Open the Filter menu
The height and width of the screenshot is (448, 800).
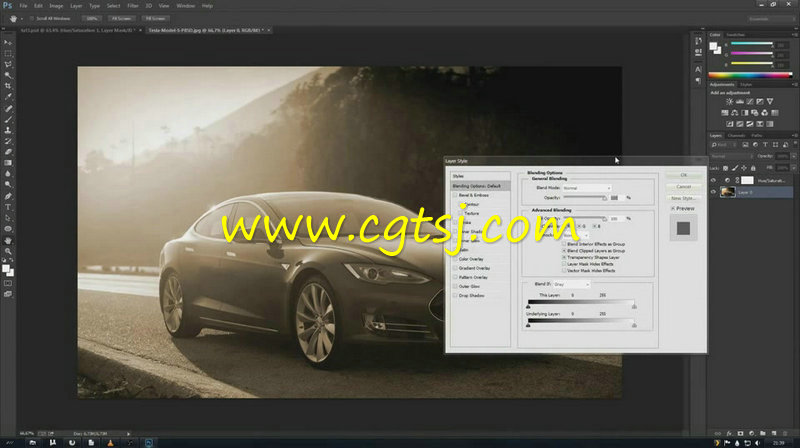pyautogui.click(x=132, y=5)
